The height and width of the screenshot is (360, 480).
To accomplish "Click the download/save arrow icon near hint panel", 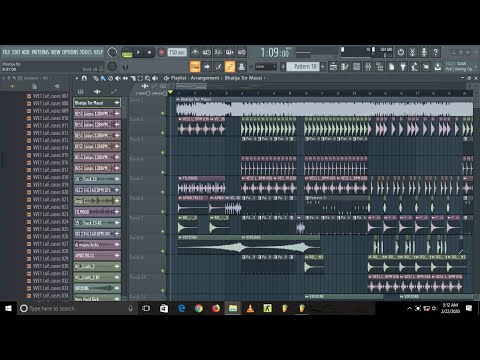I will click(x=437, y=67).
